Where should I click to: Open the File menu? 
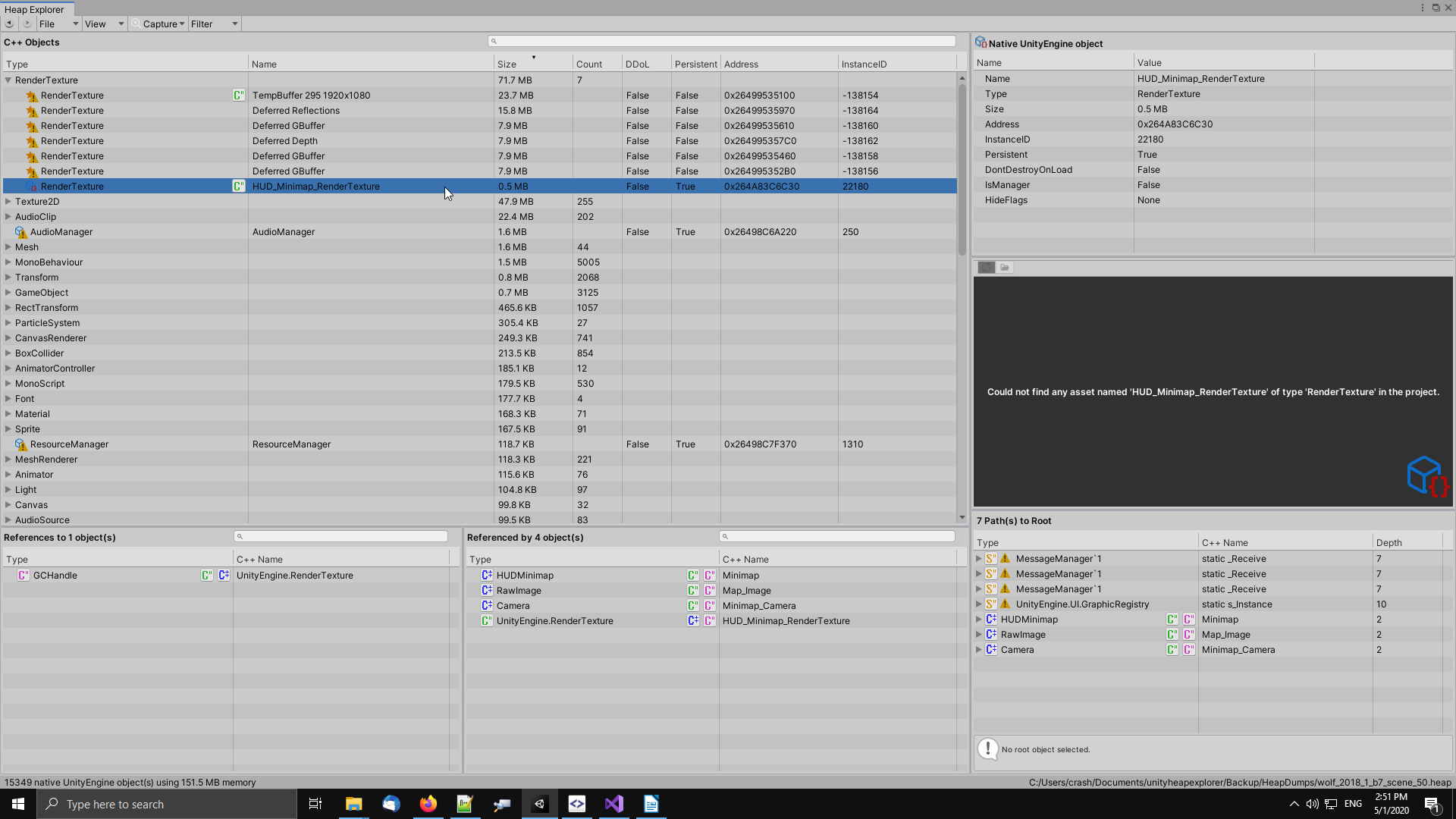point(58,24)
